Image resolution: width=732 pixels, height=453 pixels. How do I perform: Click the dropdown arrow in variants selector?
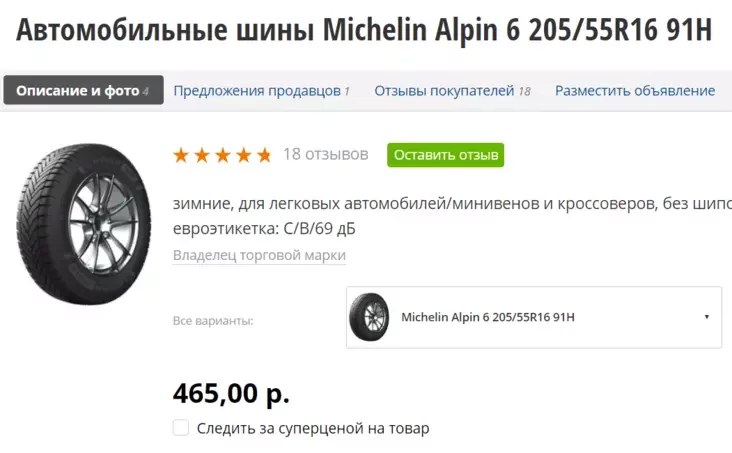point(707,317)
